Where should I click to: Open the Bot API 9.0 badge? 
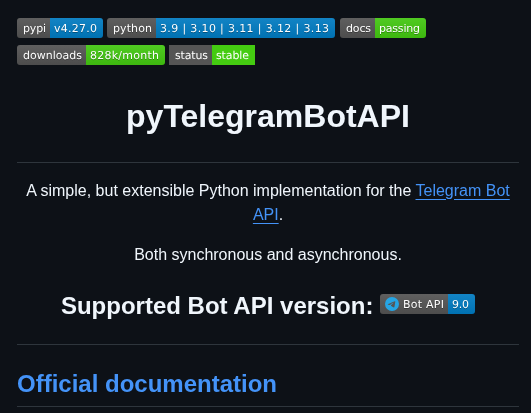[x=427, y=304]
